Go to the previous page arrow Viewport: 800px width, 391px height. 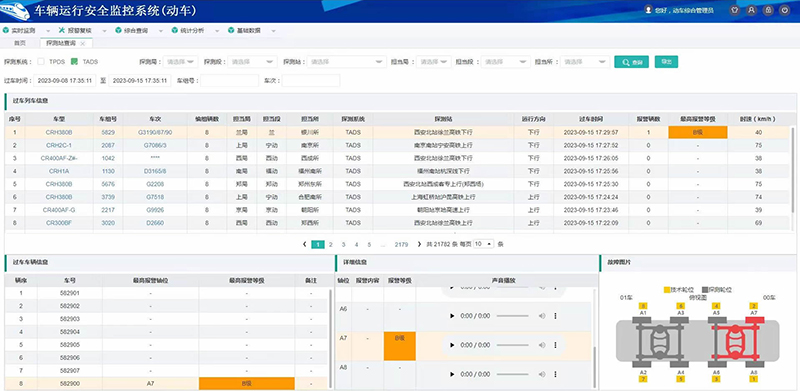(305, 245)
